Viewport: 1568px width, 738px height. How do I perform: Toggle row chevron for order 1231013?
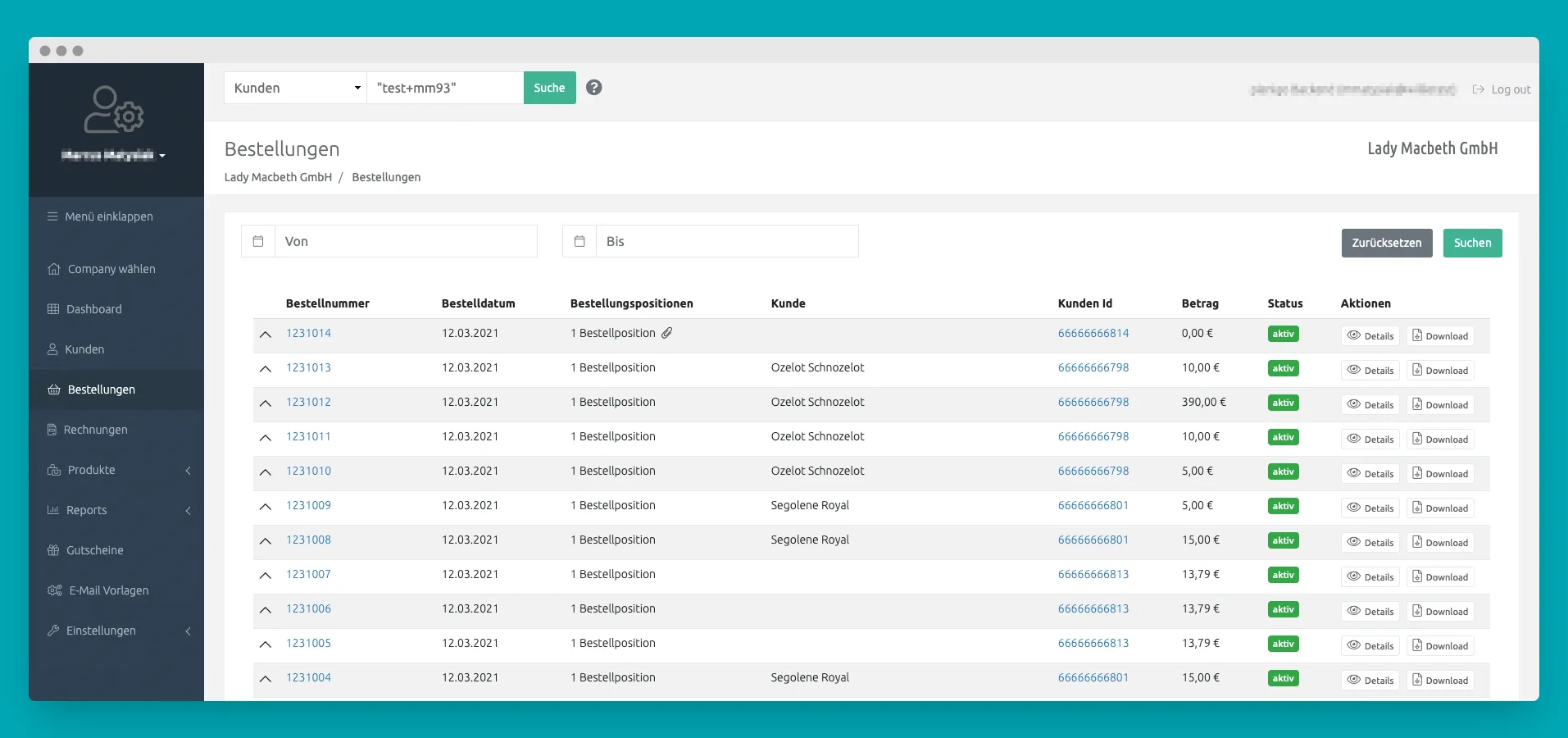click(266, 368)
